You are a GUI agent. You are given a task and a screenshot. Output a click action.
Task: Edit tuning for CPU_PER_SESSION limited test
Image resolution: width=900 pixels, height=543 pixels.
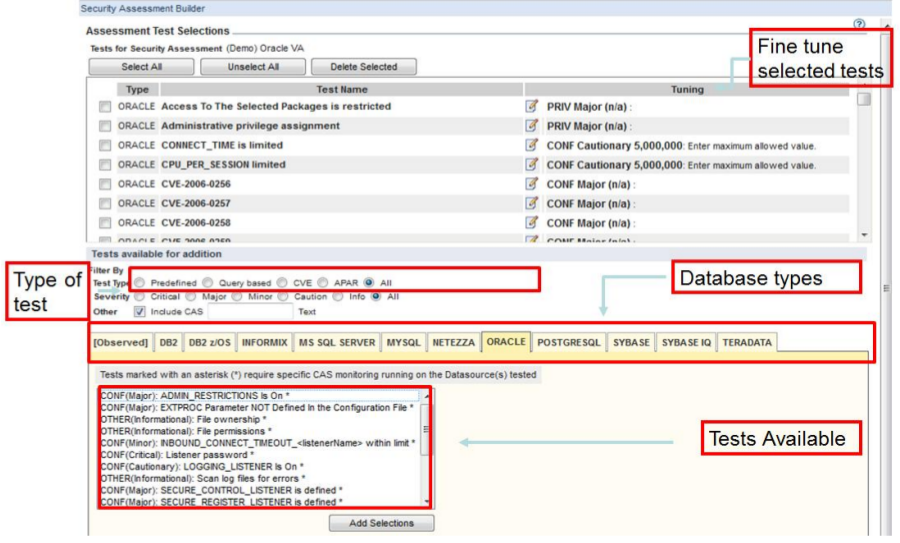click(532, 165)
